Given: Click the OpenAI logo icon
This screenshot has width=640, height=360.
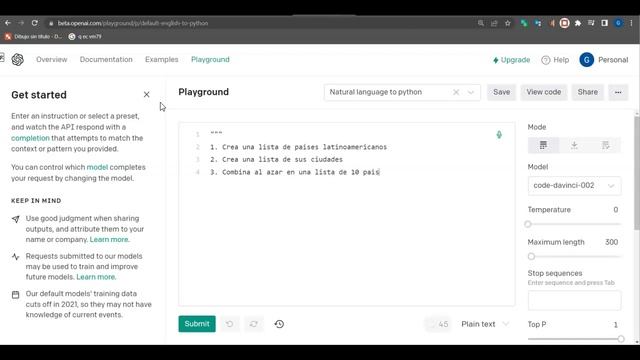Looking at the screenshot, I should click(18, 60).
